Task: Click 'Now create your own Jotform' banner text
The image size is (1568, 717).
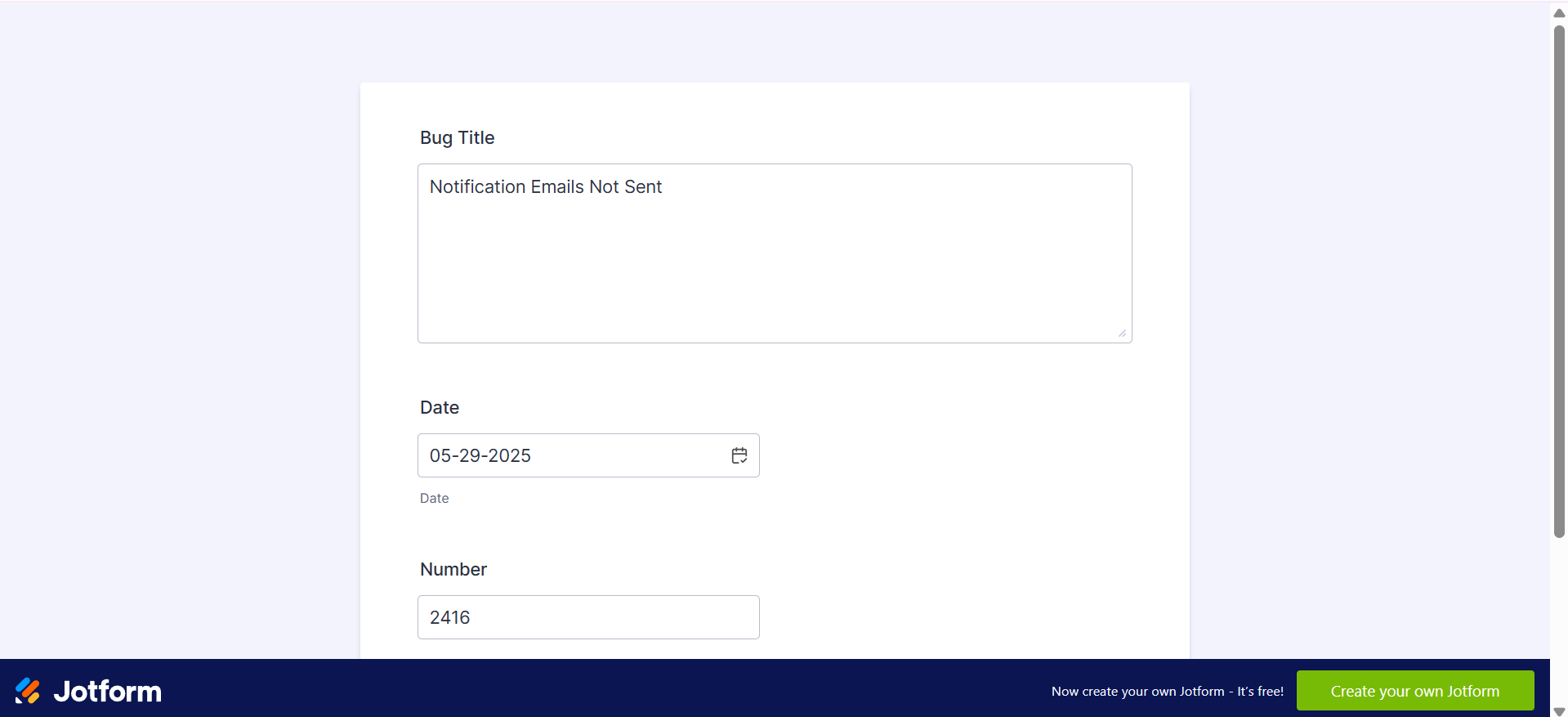Action: tap(1168, 692)
